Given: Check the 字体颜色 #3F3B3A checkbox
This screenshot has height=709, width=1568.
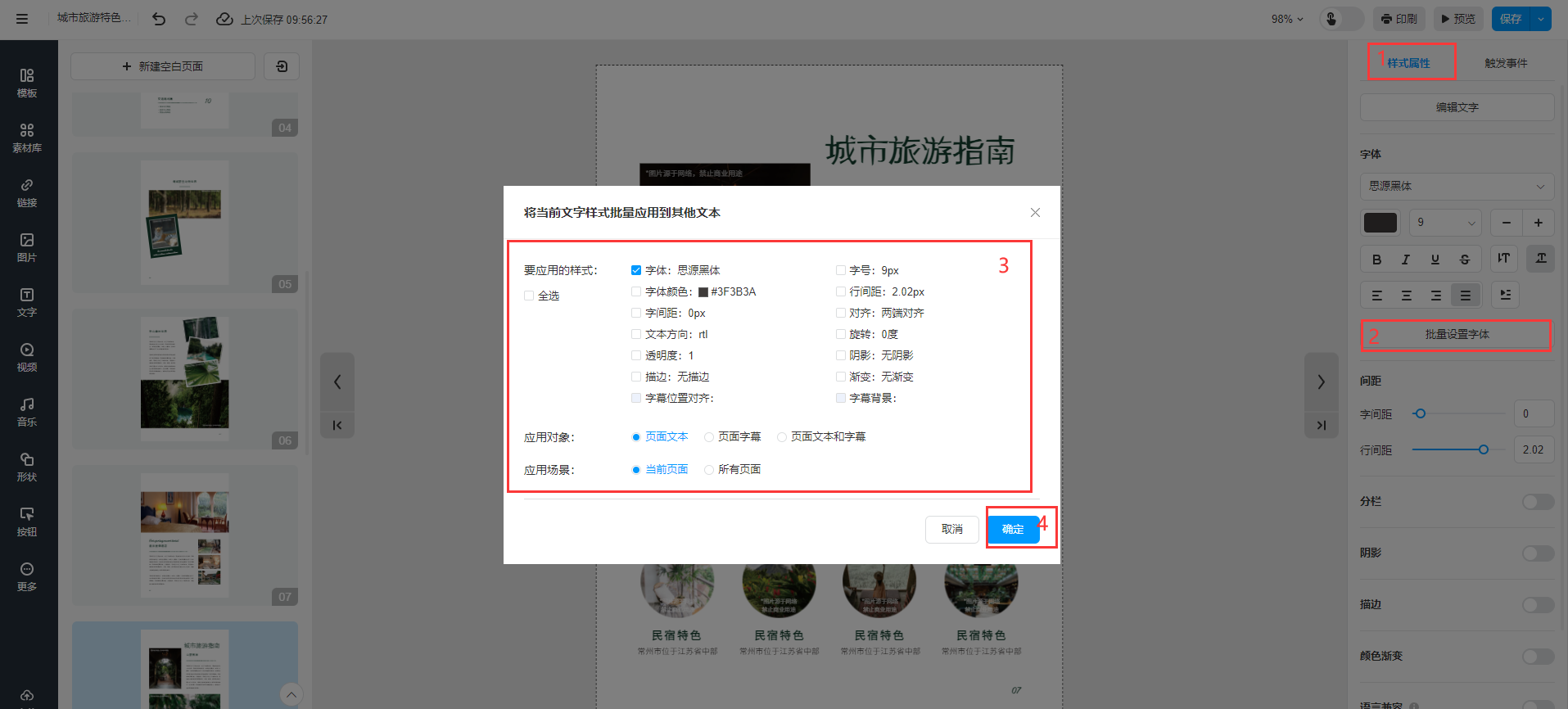Looking at the screenshot, I should pos(636,291).
